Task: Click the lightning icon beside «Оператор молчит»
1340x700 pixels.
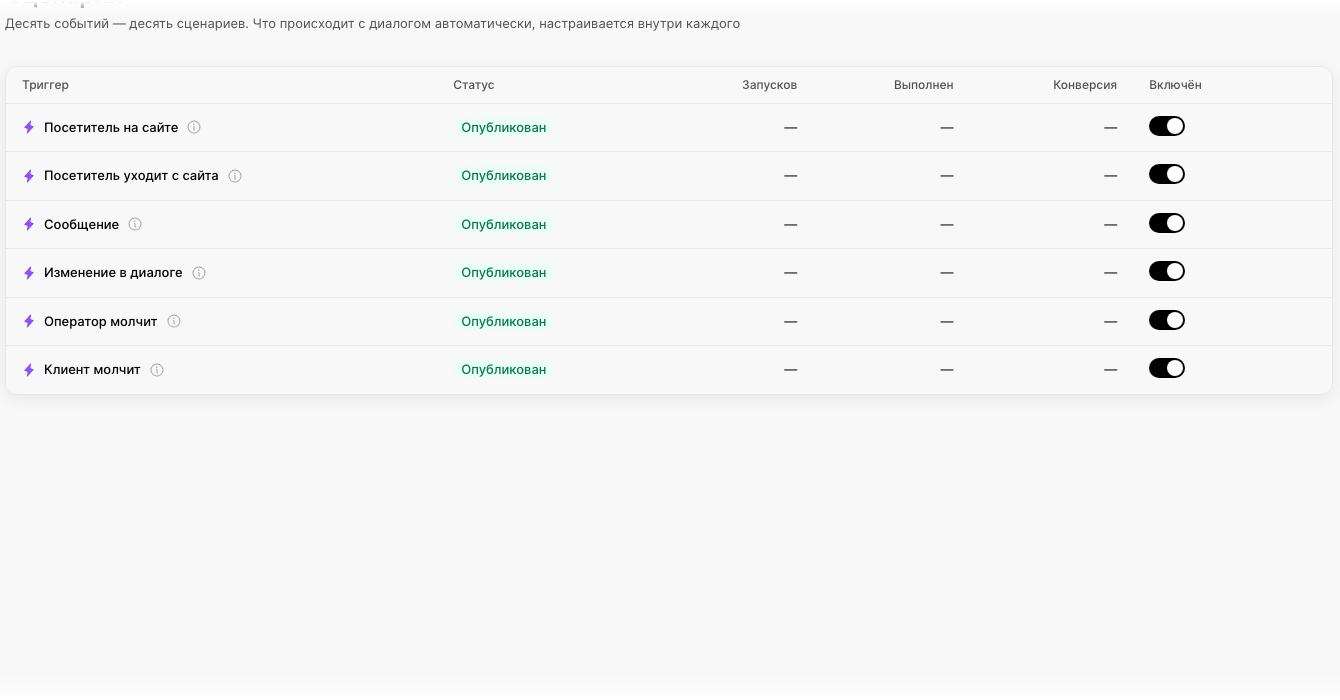Action: tap(29, 322)
